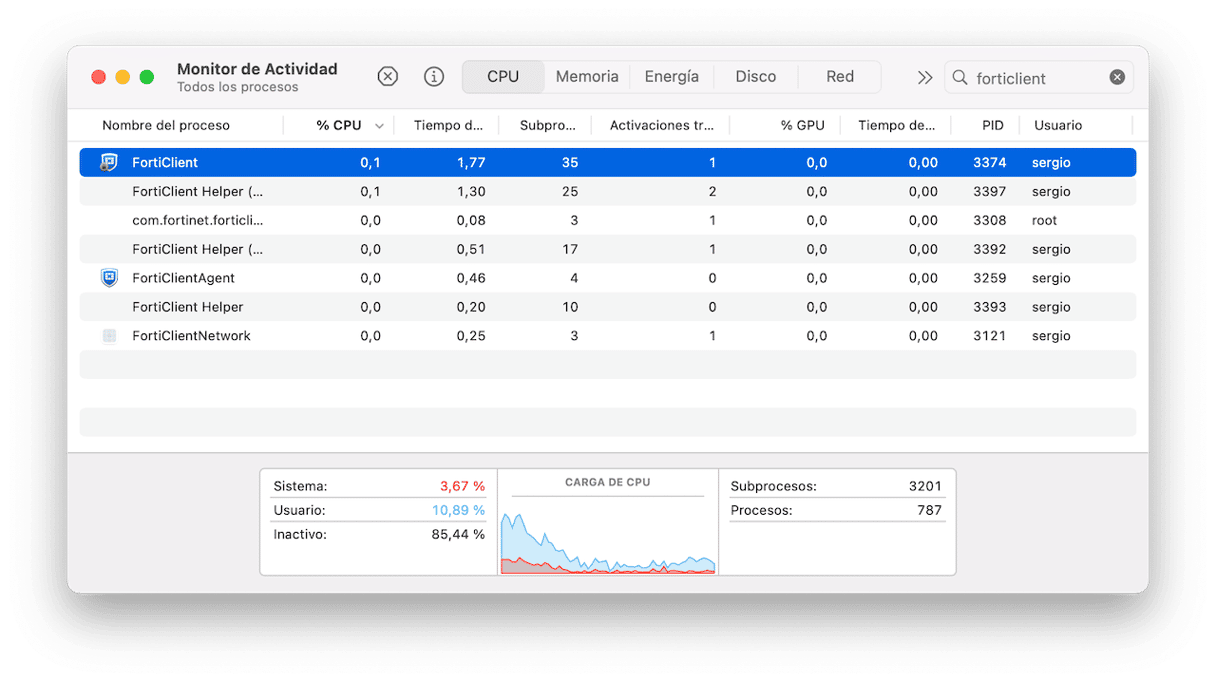Screen dimensions: 1216x682
Task: Sort by Tiempo d... CPU time column
Action: 448,125
